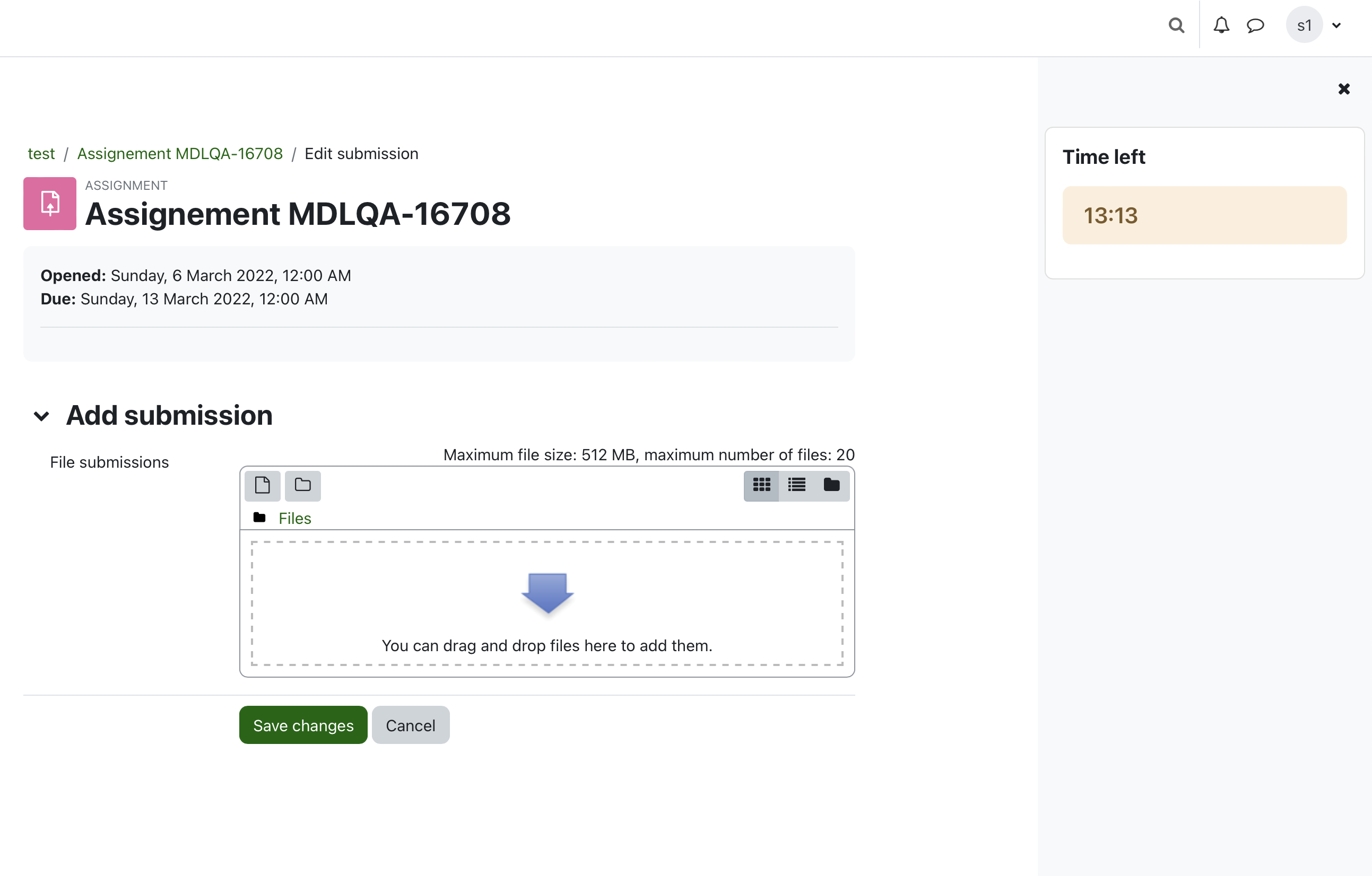Click the Save changes button
Viewport: 1372px width, 876px height.
tap(303, 725)
